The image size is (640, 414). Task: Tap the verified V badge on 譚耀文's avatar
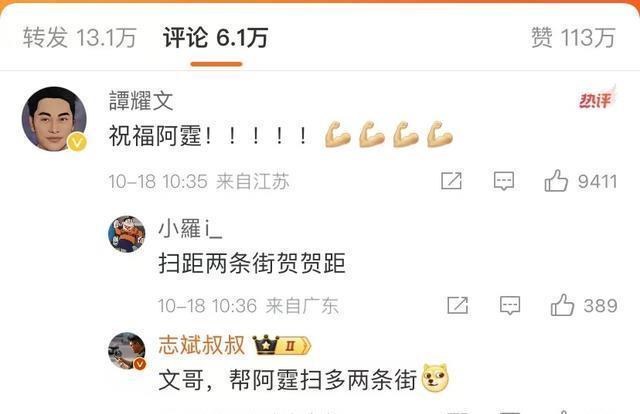coord(77,142)
